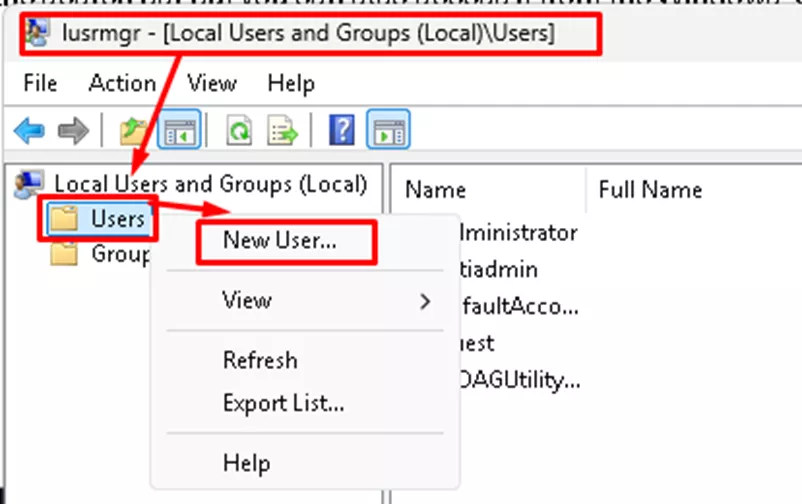802x504 pixels.
Task: Click the Groups folder icon in tree
Action: [x=64, y=254]
